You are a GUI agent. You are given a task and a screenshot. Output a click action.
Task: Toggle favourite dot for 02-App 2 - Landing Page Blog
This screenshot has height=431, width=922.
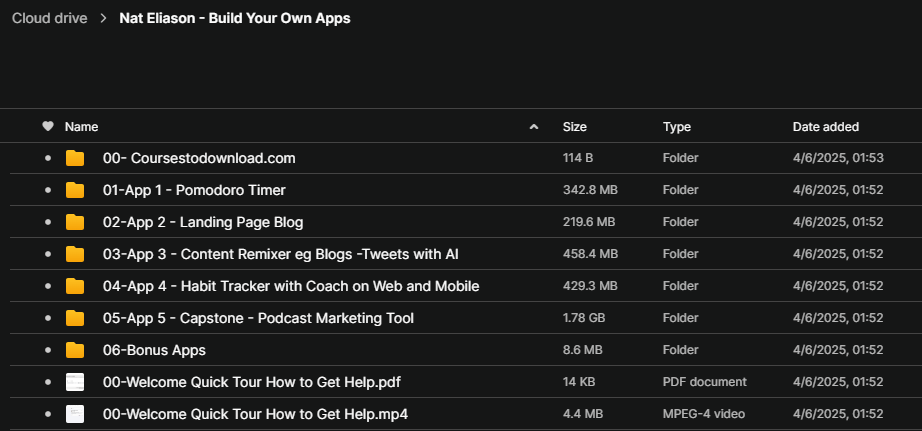point(48,222)
